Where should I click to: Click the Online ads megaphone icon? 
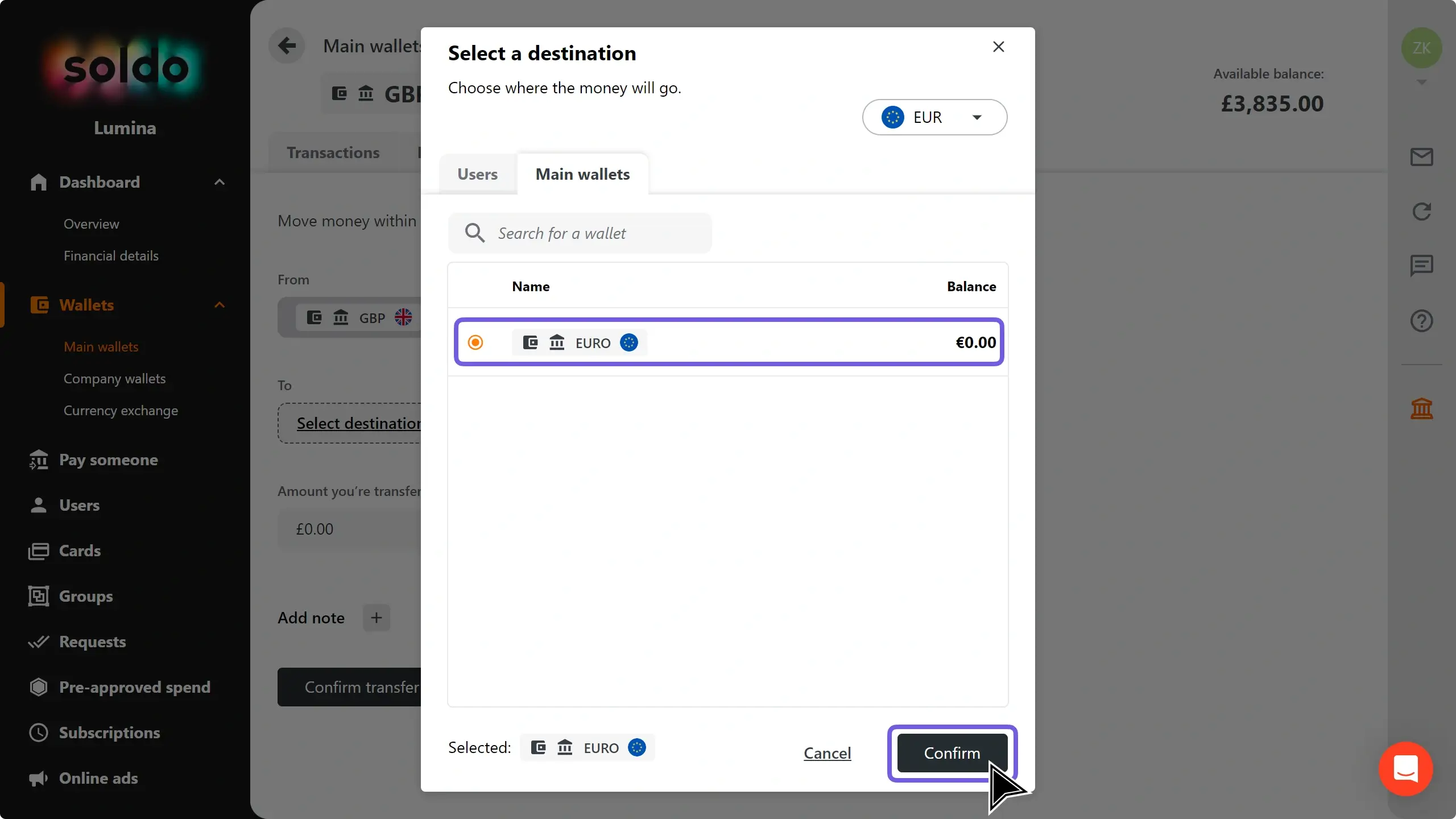[x=39, y=778]
